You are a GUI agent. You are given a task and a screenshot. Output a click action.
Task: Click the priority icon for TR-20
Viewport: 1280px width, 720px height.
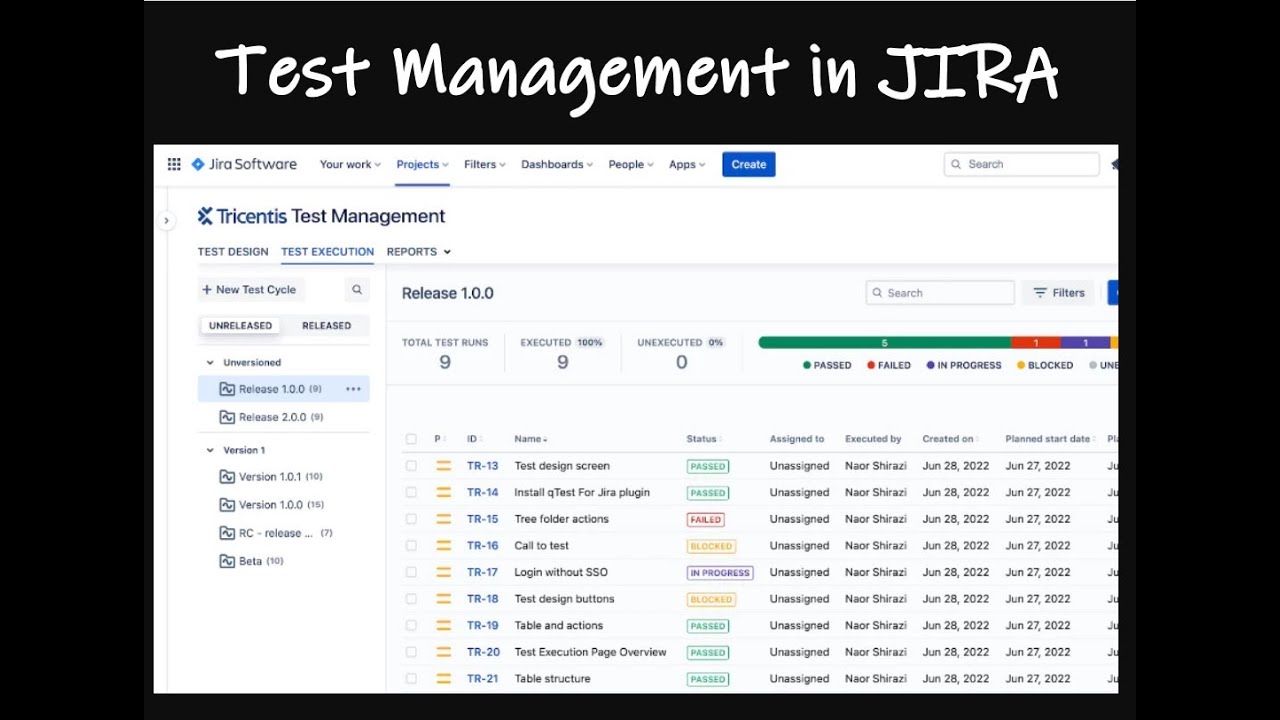[443, 653]
